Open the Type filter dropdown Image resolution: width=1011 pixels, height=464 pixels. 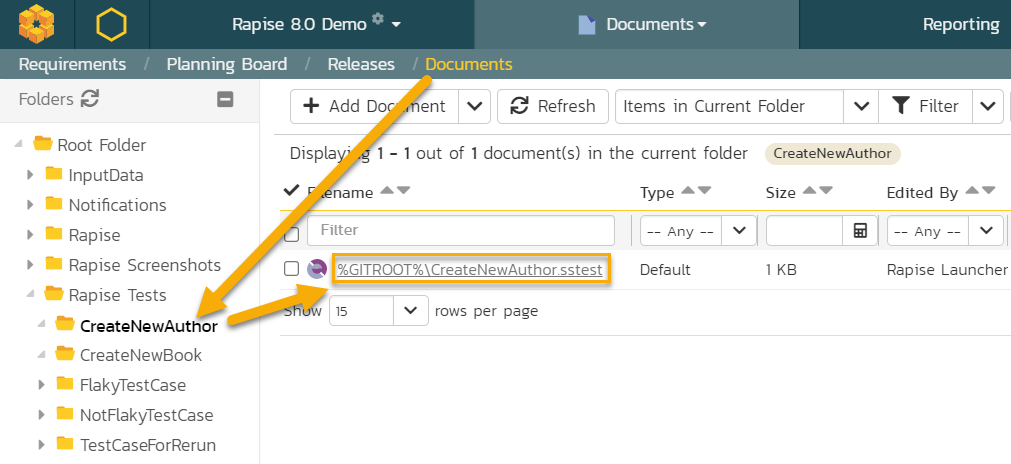(738, 231)
